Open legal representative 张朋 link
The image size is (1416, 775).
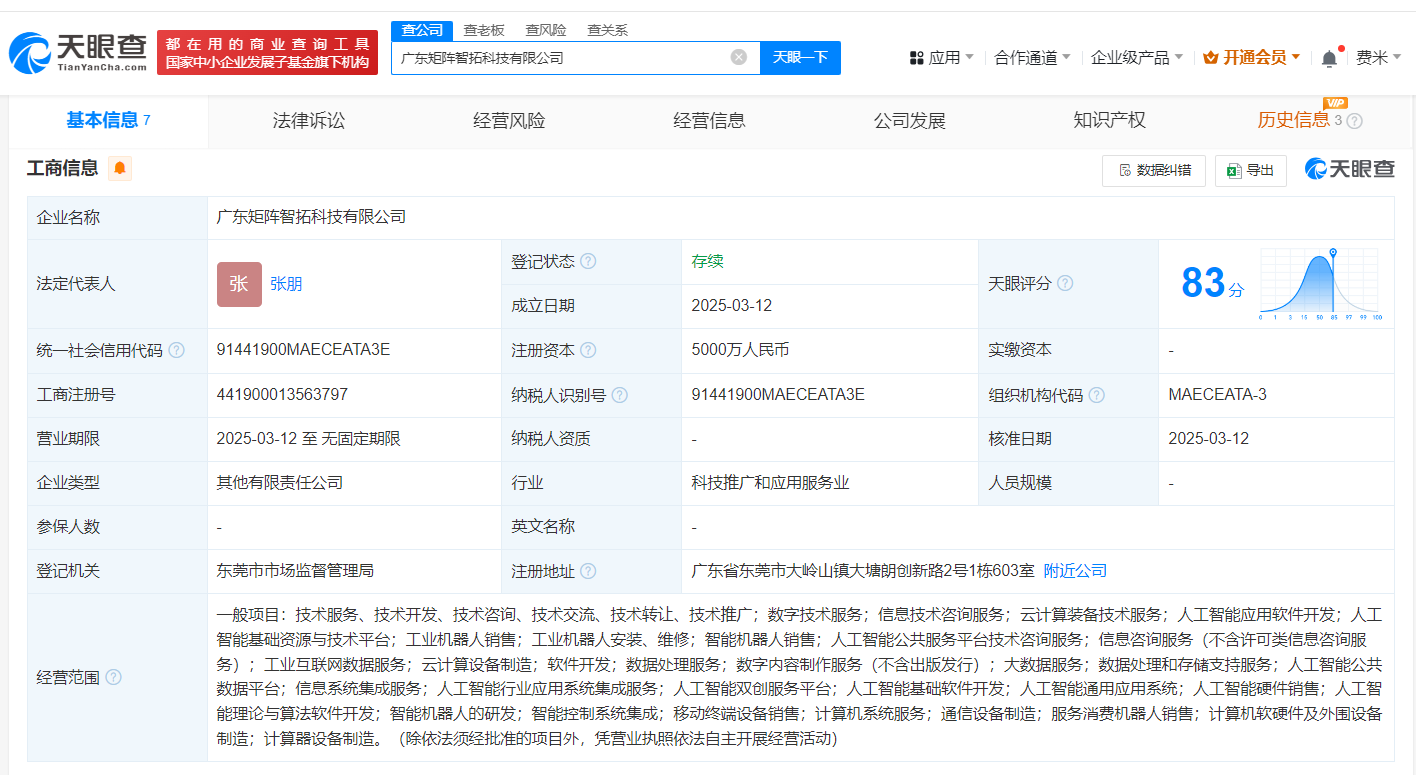pyautogui.click(x=286, y=284)
